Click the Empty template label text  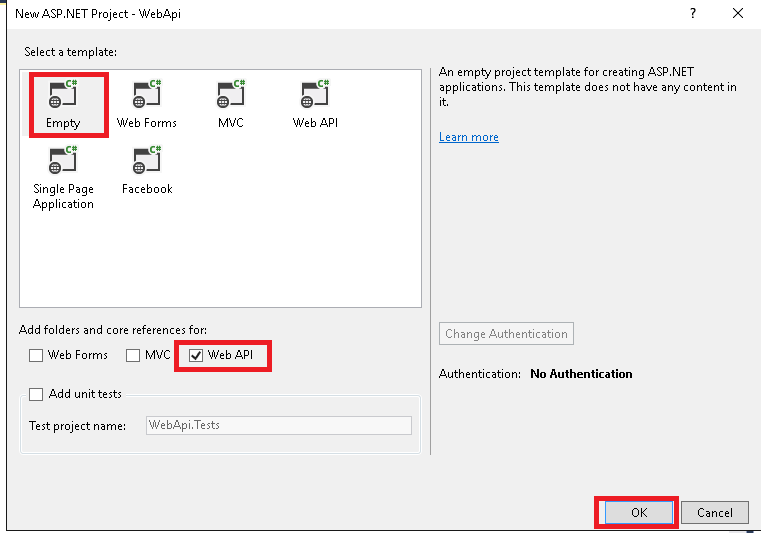63,123
